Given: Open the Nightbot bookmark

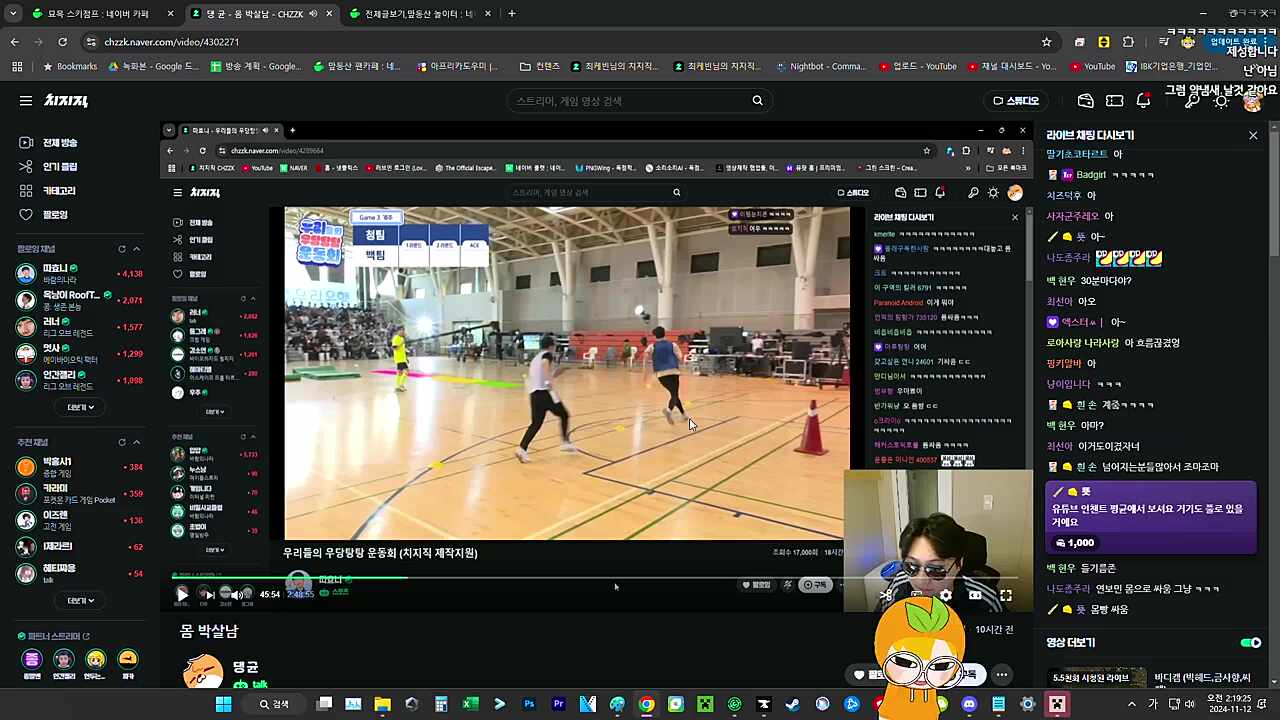Looking at the screenshot, I should click(820, 67).
